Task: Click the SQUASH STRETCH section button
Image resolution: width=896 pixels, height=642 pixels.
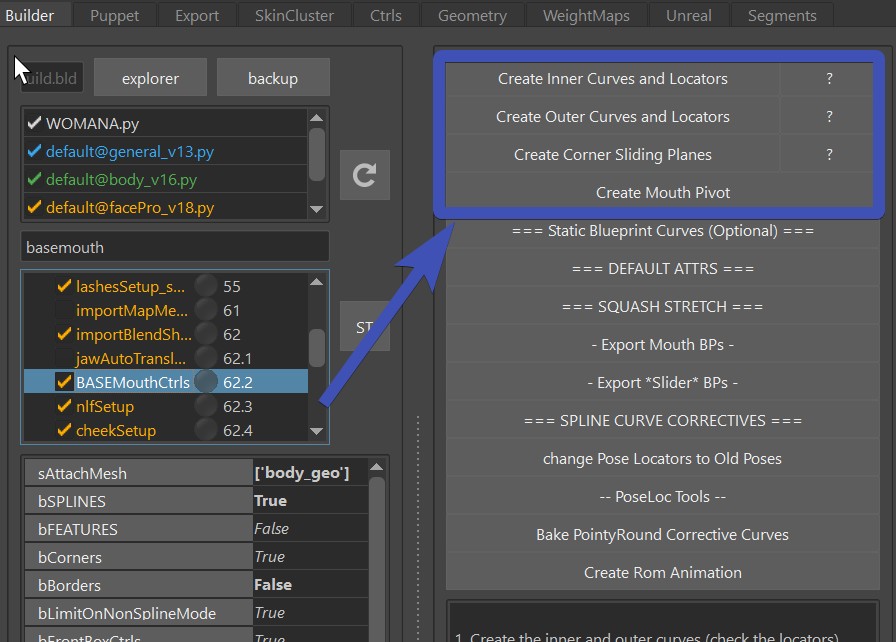Action: (662, 307)
